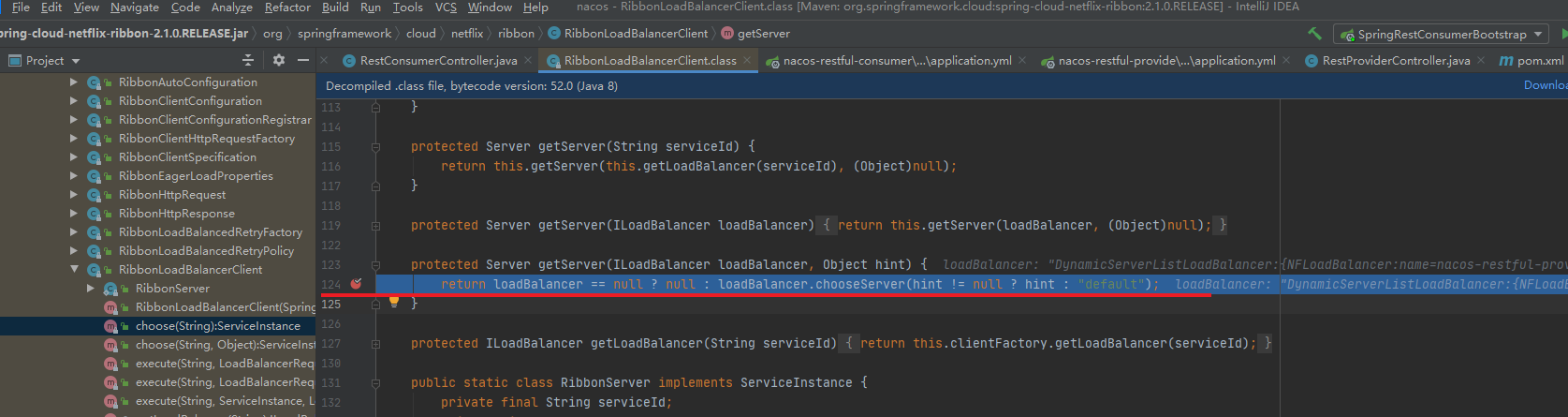Expand RibbonClientConfigurationRegistrar tree node
Viewport: 1568px width, 417px height.
[x=74, y=120]
